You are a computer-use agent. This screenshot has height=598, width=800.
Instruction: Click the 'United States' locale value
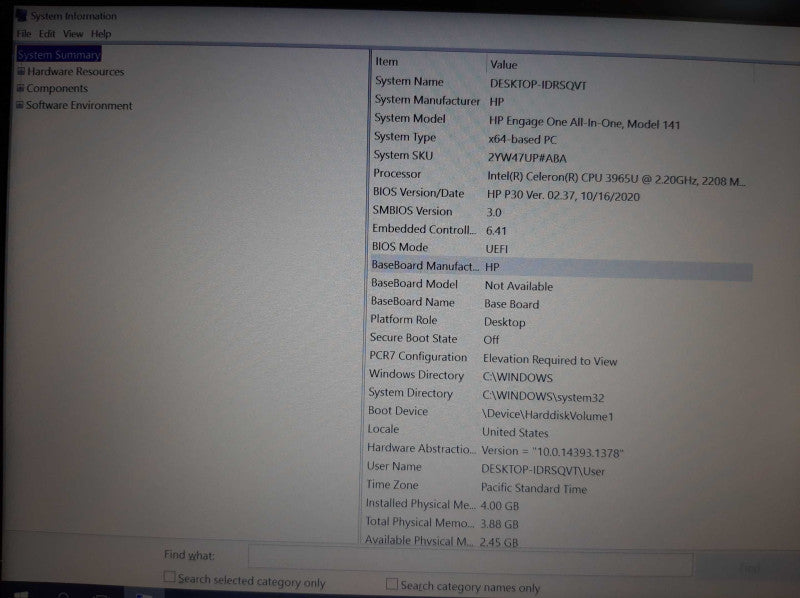pos(515,433)
